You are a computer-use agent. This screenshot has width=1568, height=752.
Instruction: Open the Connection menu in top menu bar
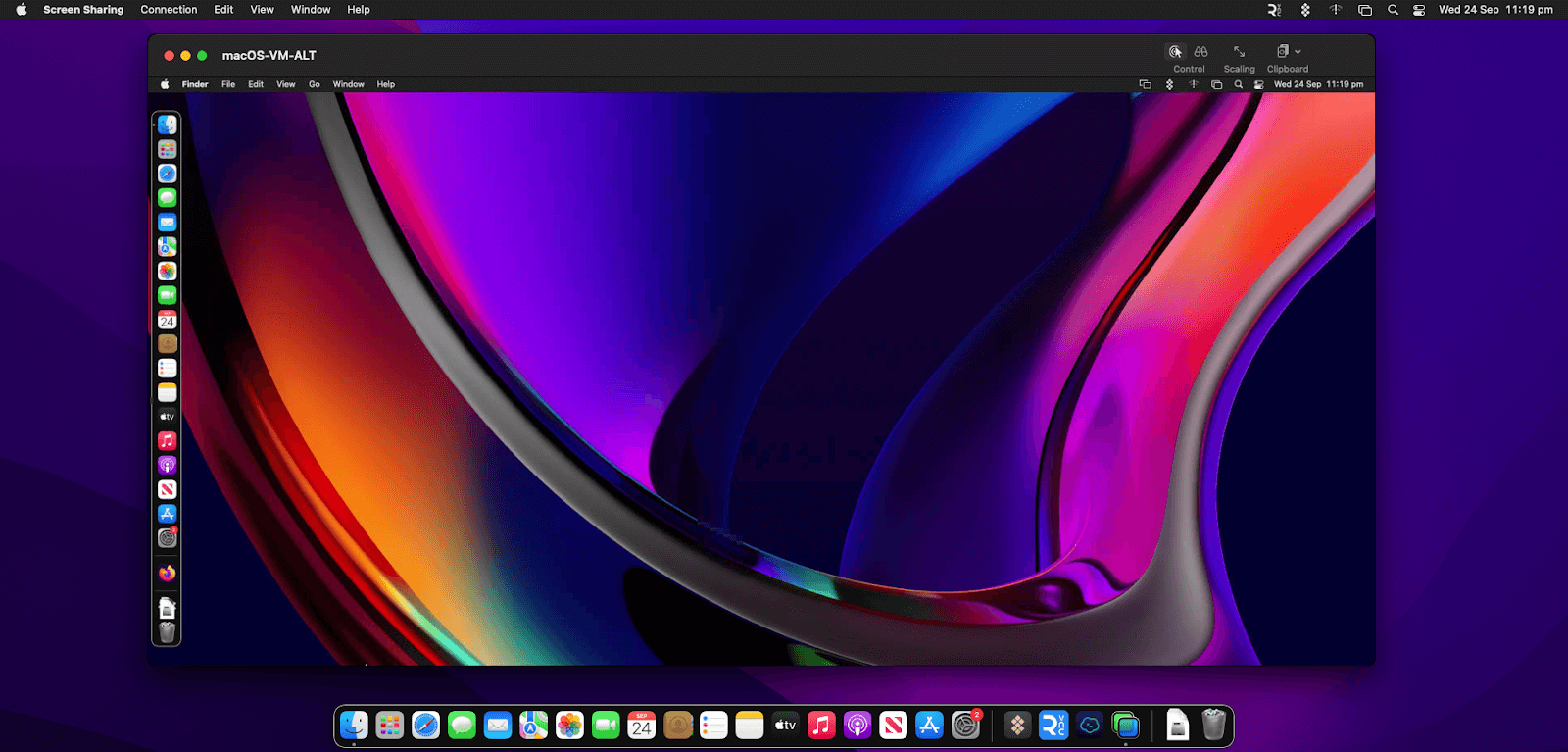coord(169,10)
